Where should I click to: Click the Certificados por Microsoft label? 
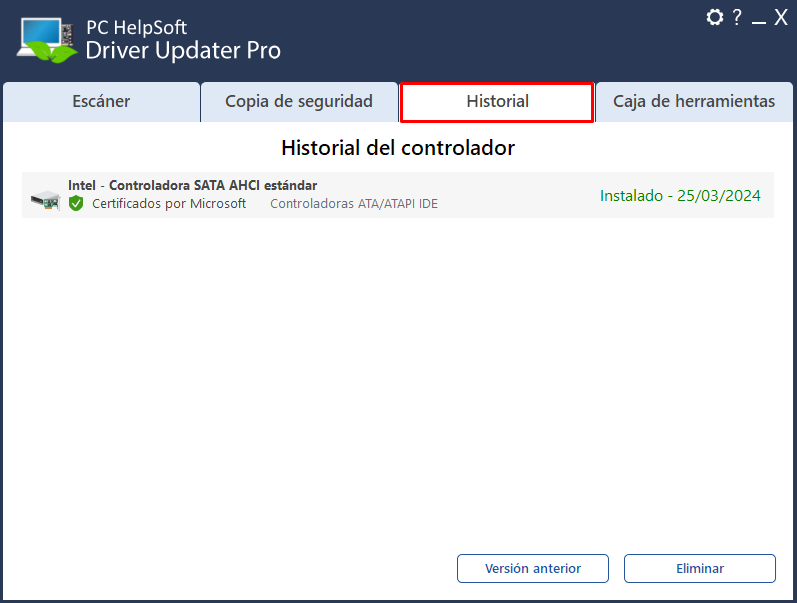(169, 204)
